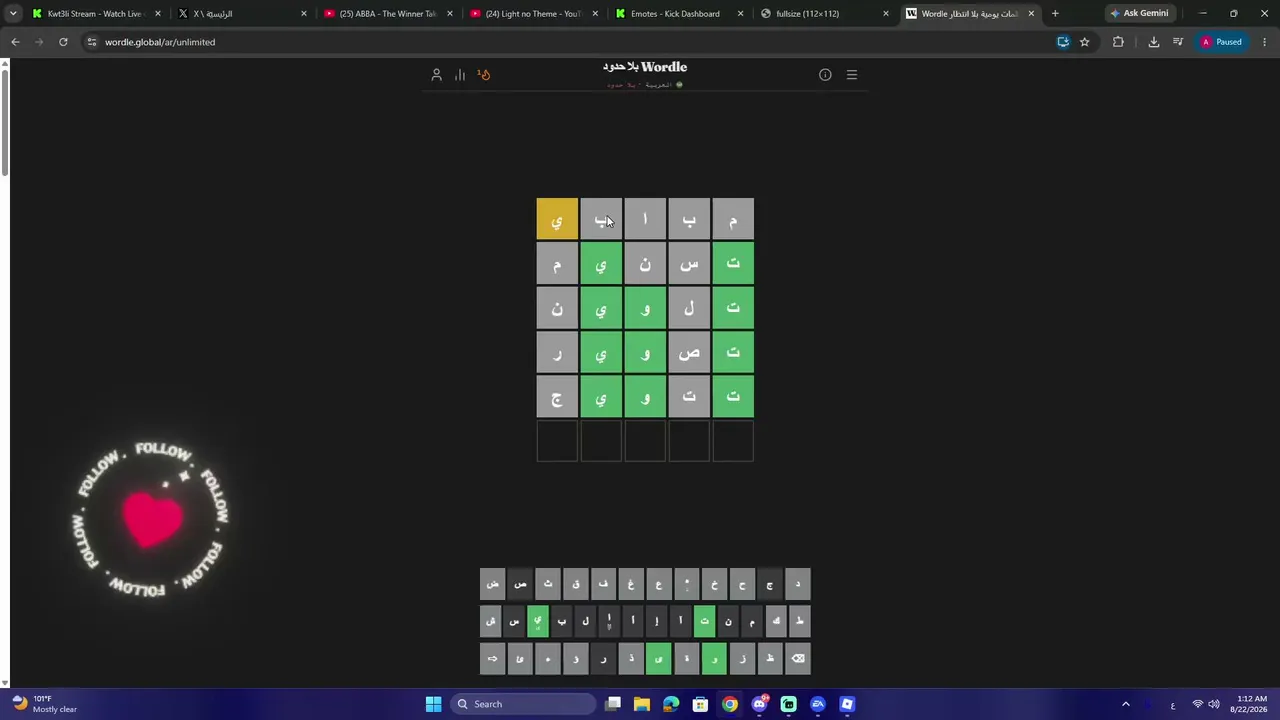
Task: Open the volume speaker tray icon
Action: (1213, 704)
